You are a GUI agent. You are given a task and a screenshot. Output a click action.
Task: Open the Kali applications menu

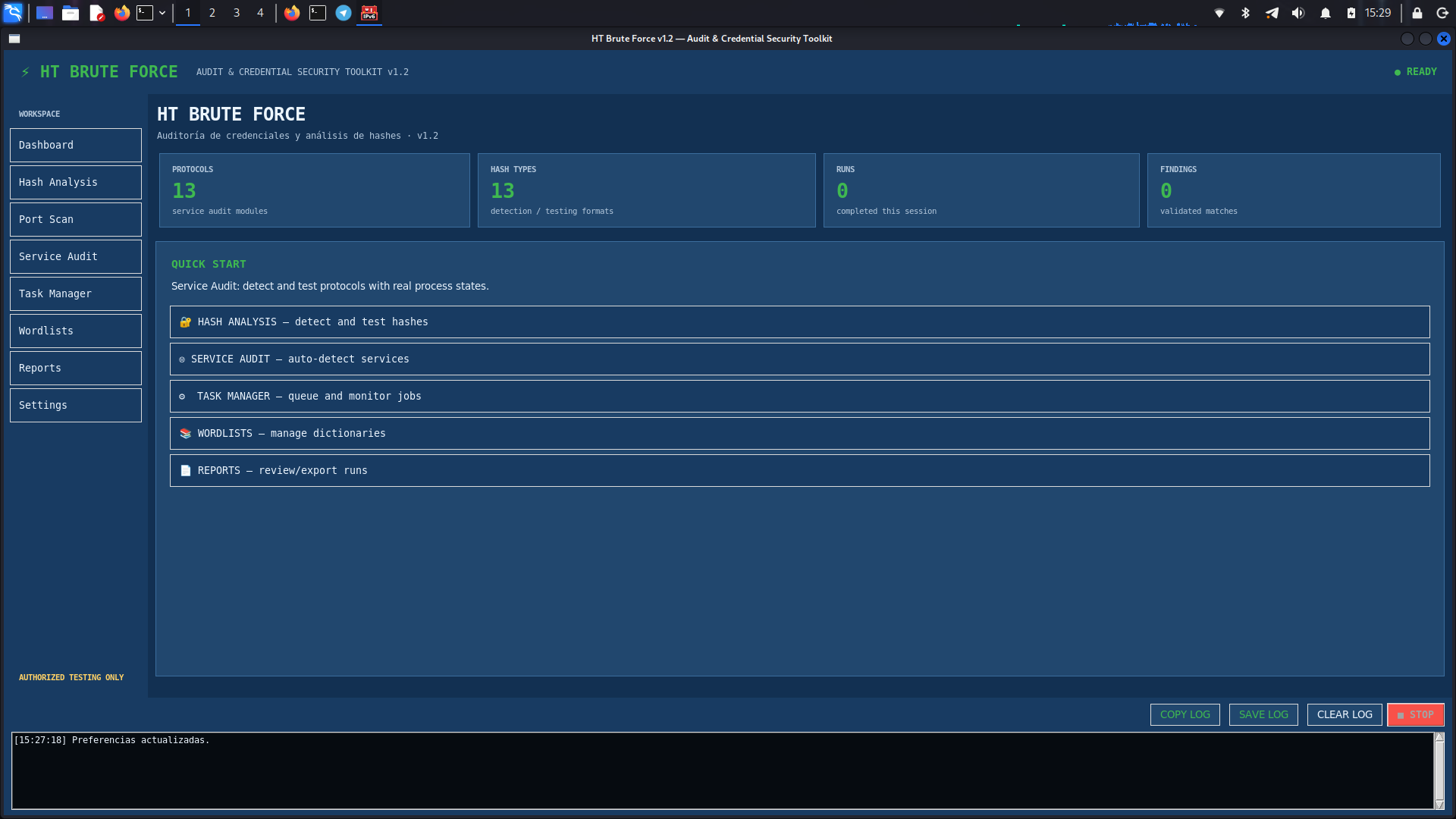[13, 13]
